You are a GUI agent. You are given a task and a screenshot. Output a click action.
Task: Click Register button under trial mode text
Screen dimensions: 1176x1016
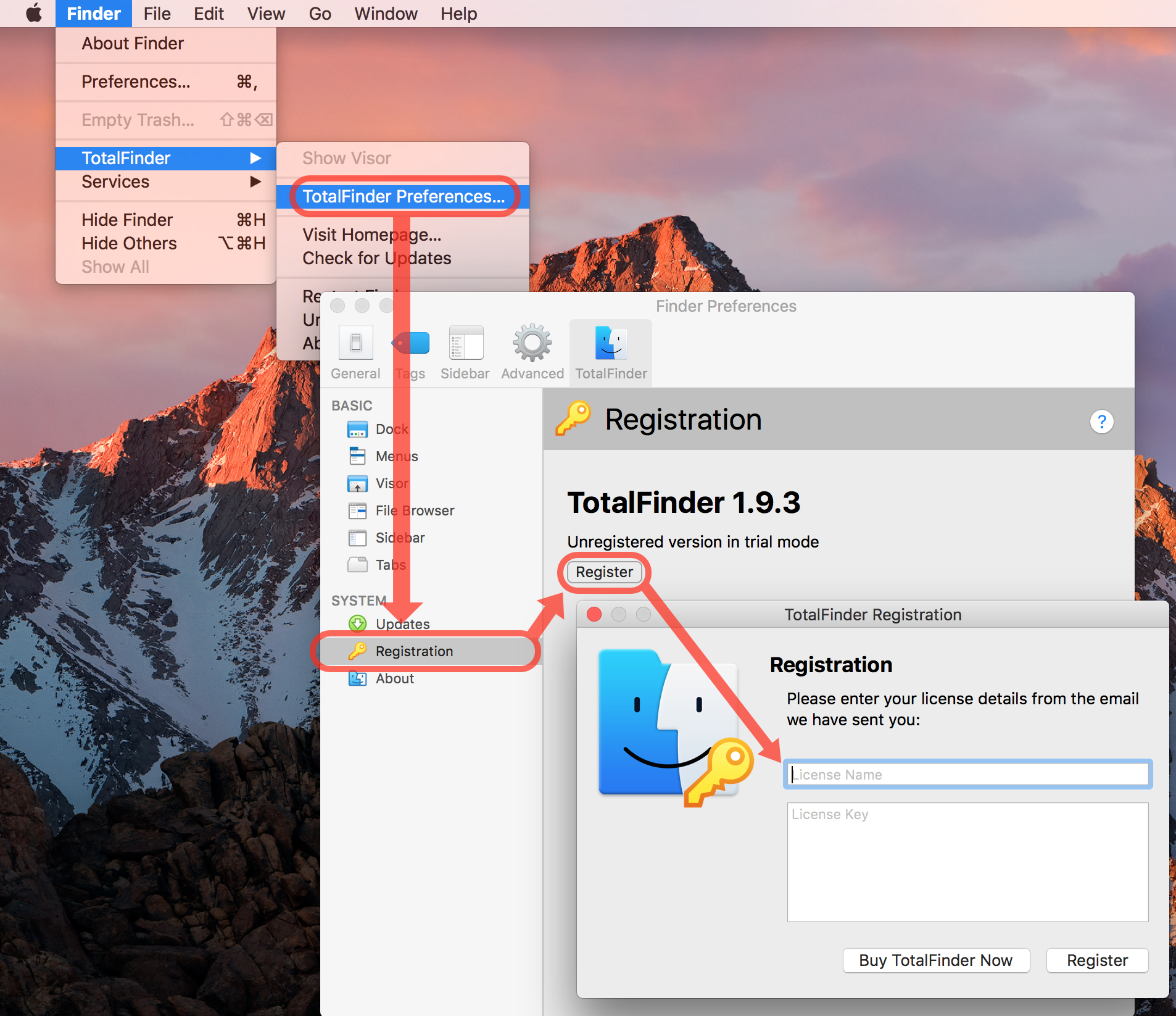[x=604, y=572]
